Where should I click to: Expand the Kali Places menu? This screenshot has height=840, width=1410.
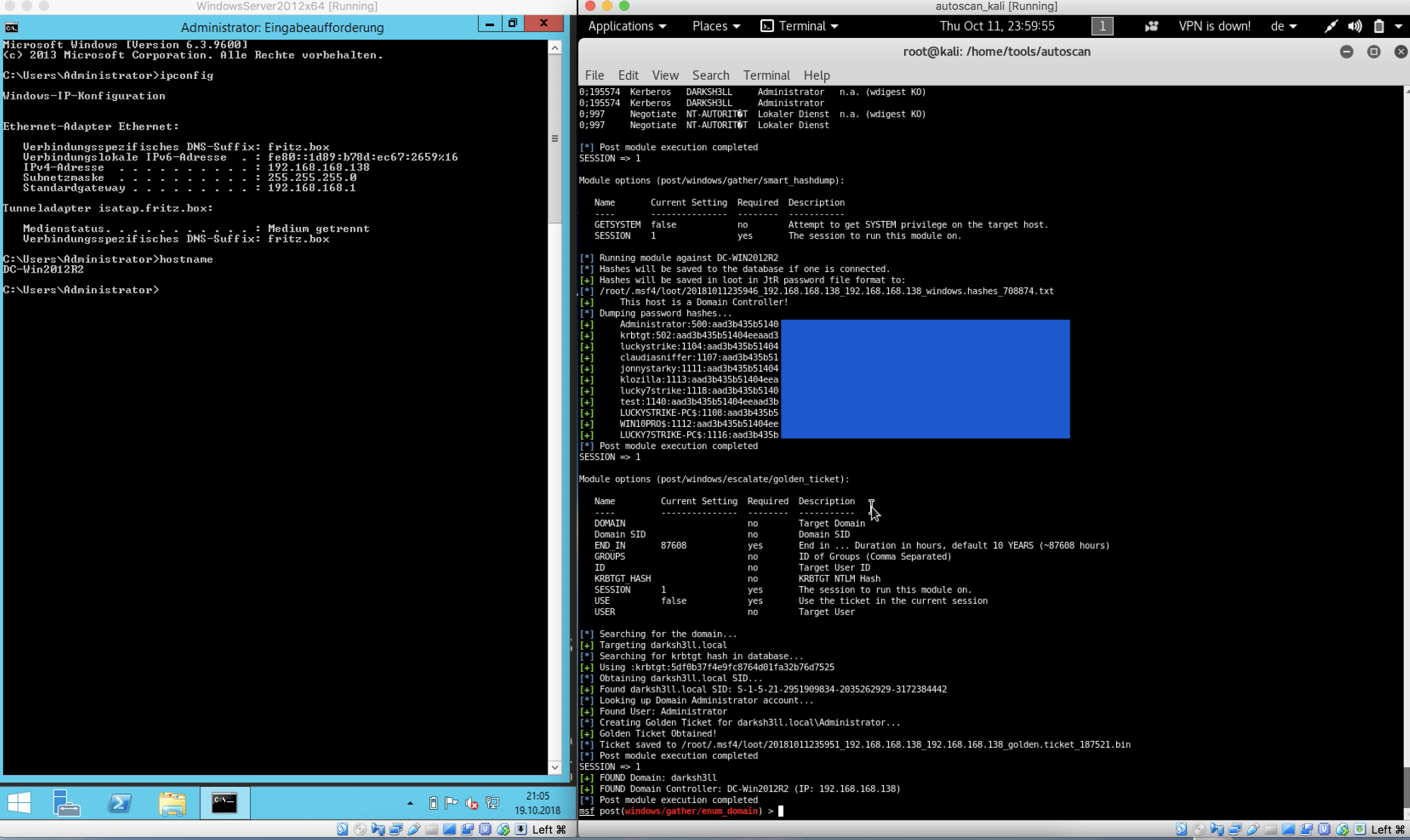716,26
